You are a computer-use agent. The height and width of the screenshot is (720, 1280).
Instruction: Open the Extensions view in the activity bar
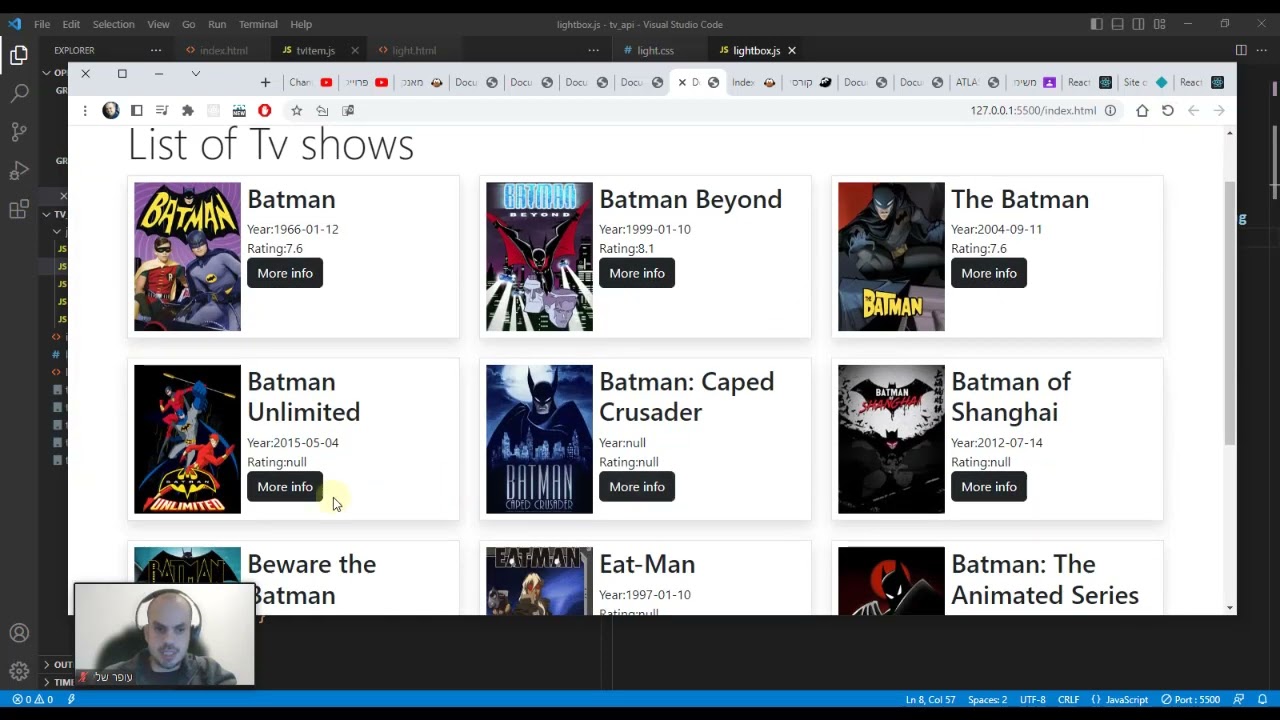pyautogui.click(x=19, y=209)
